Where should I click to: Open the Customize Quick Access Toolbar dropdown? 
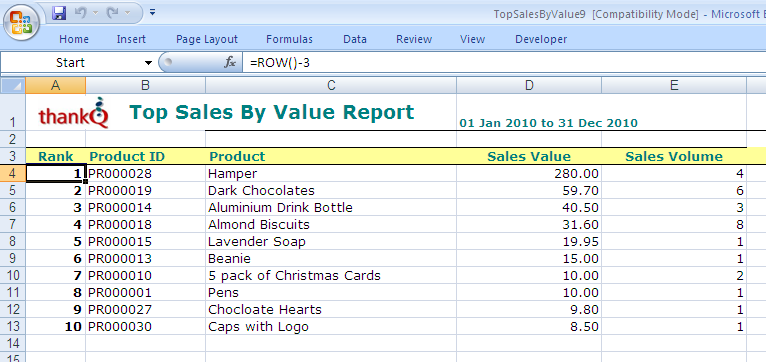(x=152, y=12)
